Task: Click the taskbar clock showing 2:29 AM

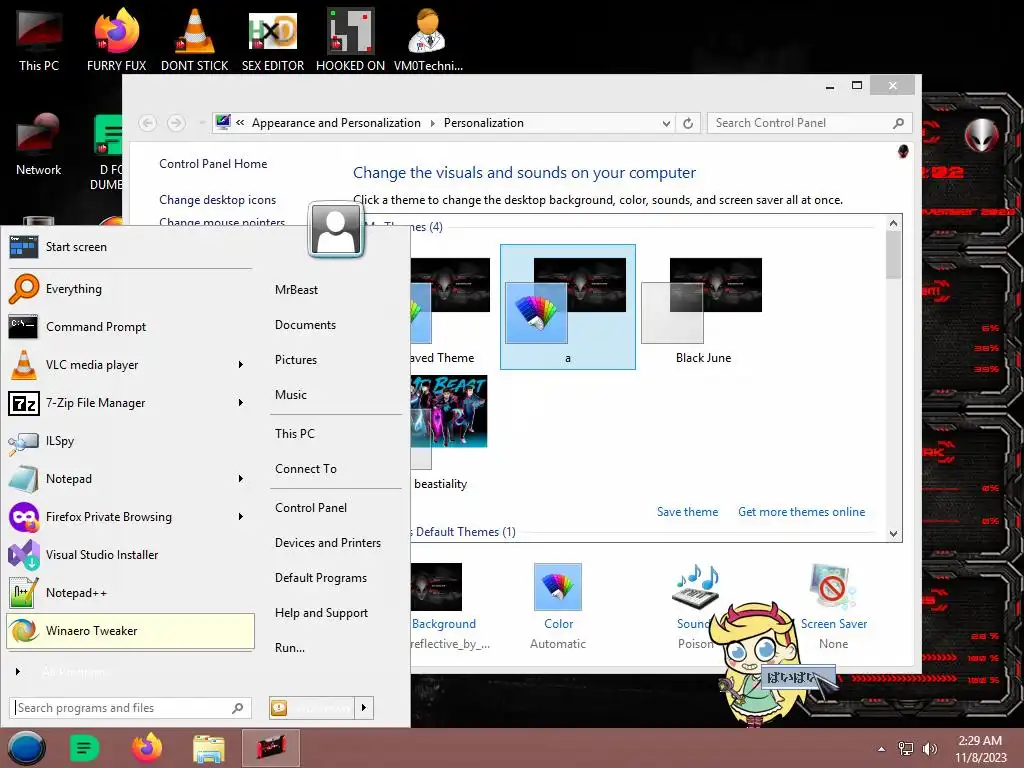Action: point(980,749)
